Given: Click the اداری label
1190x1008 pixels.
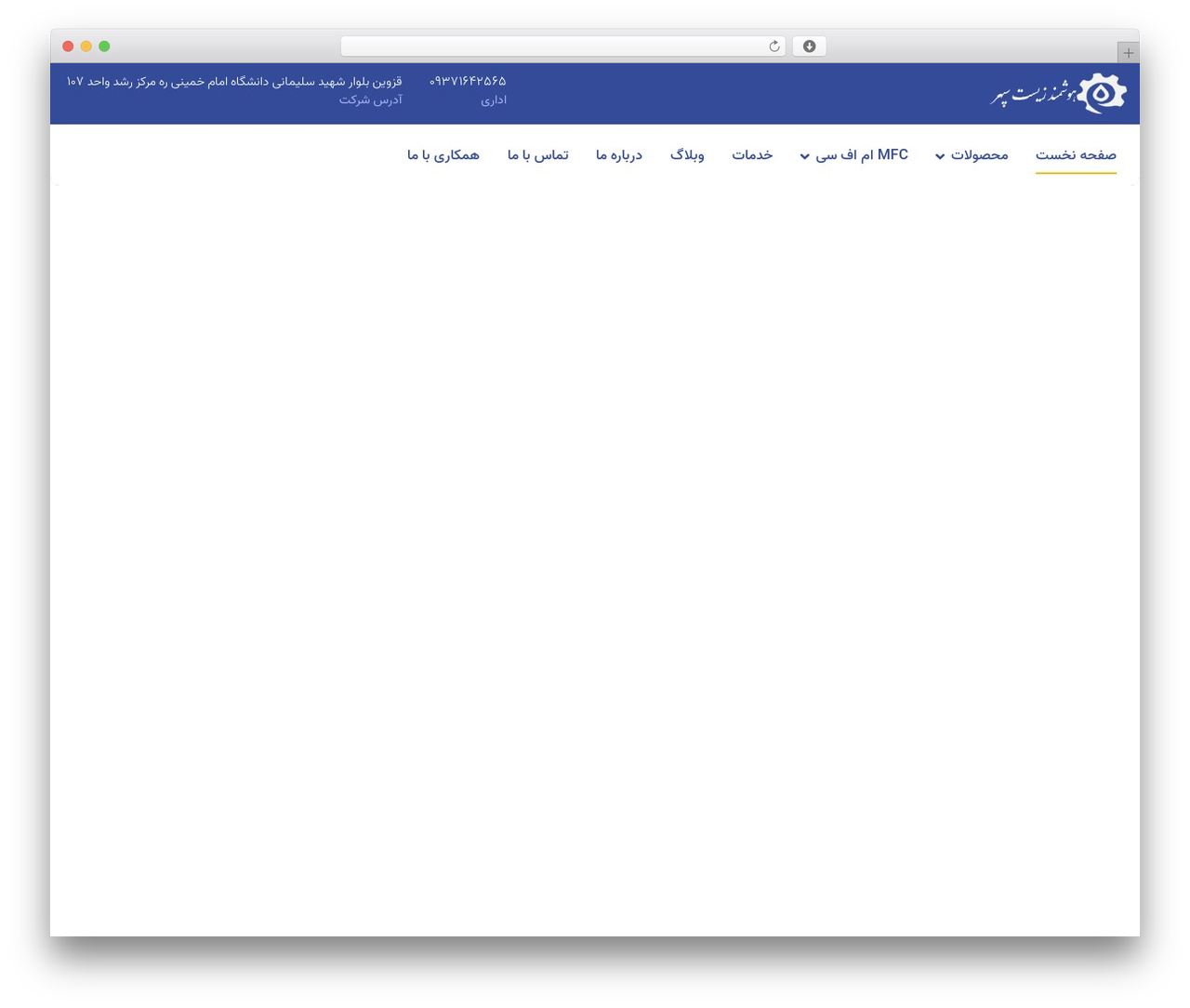Looking at the screenshot, I should 494,100.
